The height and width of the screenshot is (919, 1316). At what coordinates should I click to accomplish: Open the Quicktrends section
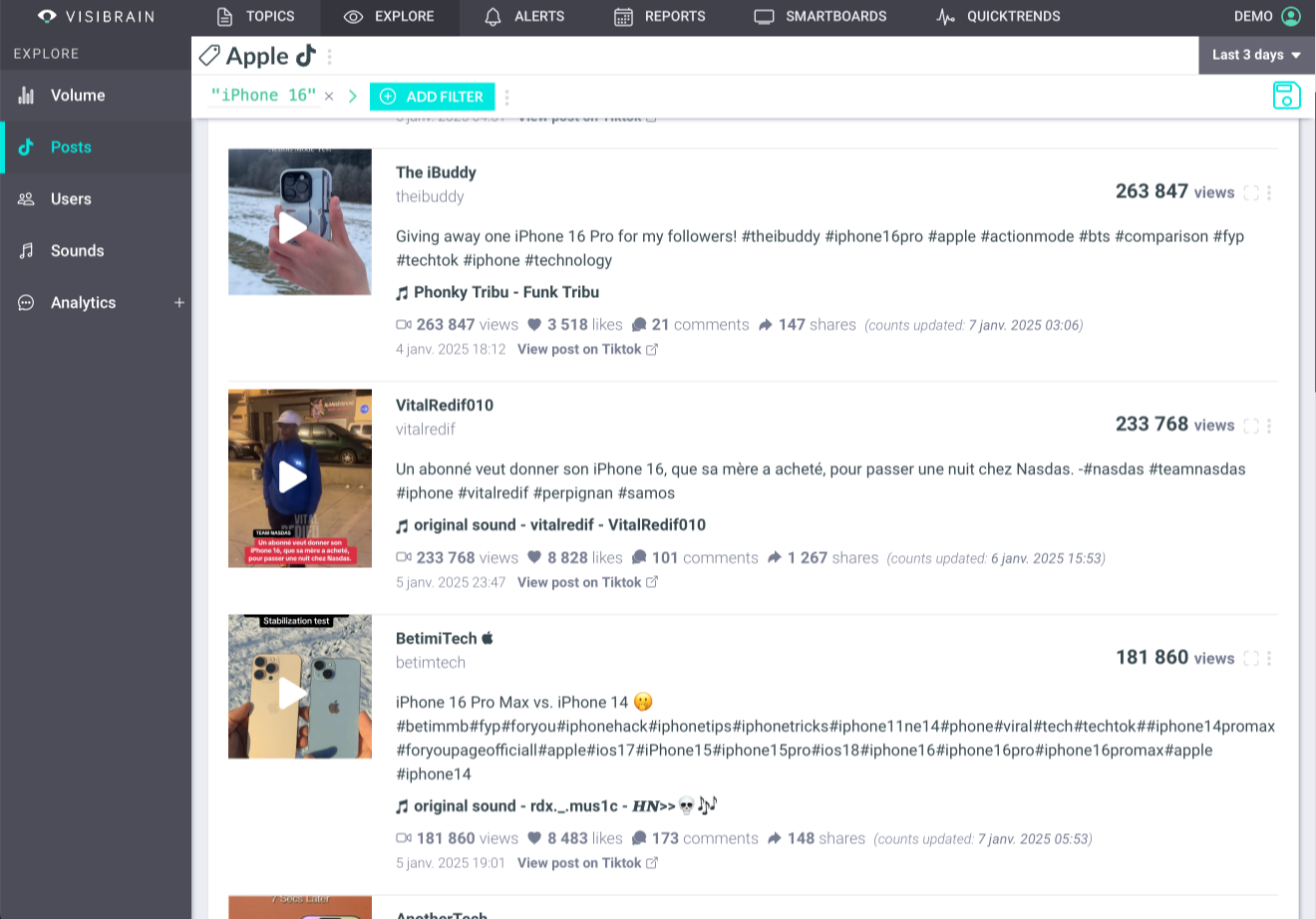998,16
